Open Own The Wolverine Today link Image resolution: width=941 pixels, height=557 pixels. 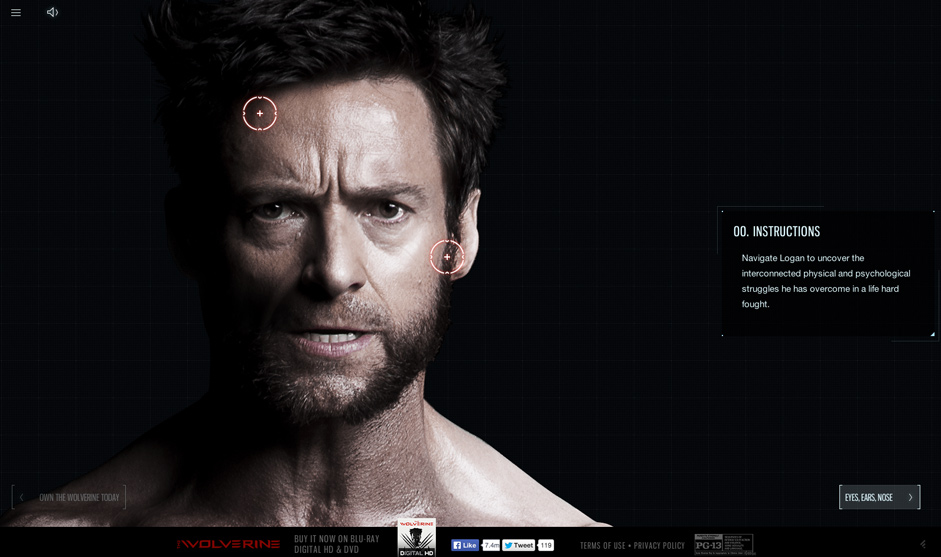(x=69, y=497)
